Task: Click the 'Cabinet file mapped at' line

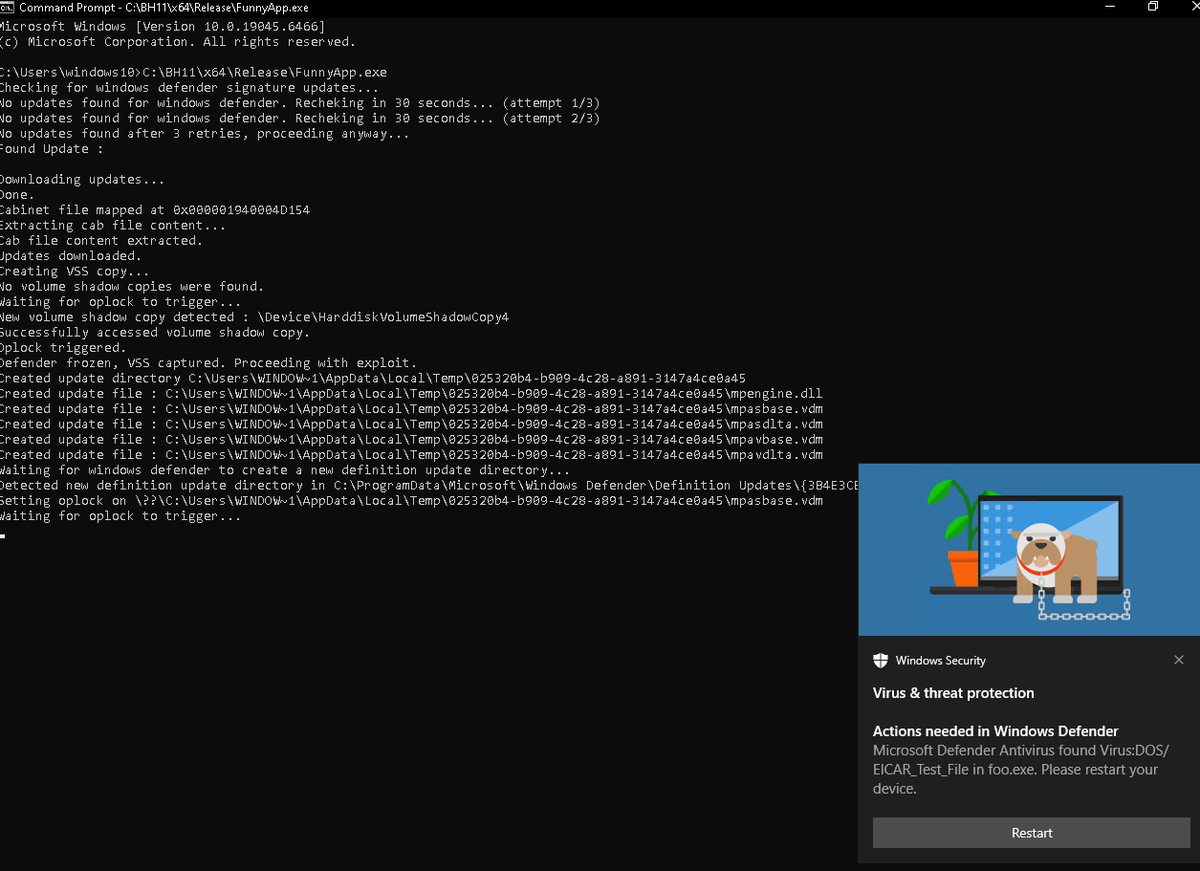Action: click(x=155, y=210)
